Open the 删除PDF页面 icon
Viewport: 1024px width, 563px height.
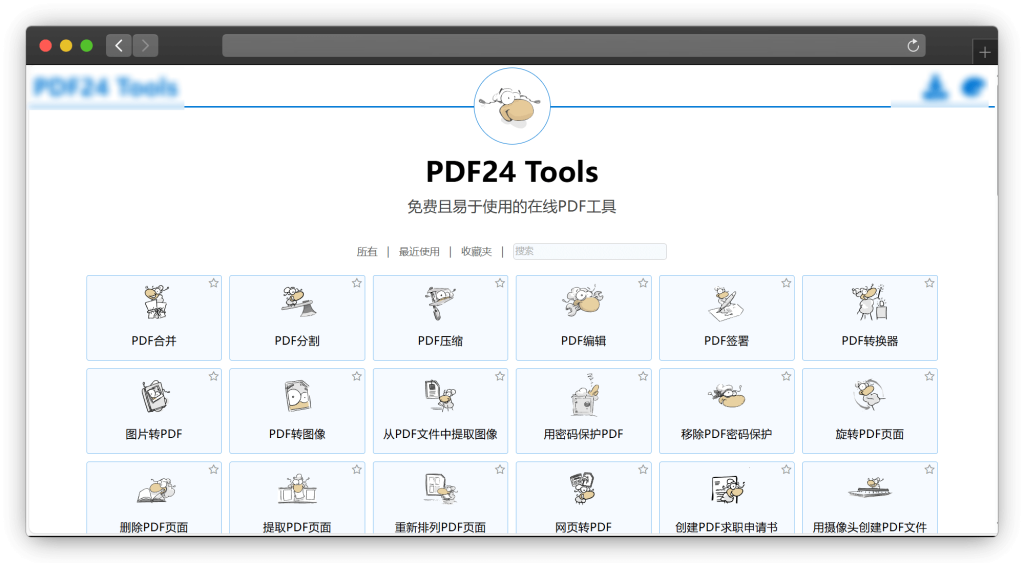155,489
